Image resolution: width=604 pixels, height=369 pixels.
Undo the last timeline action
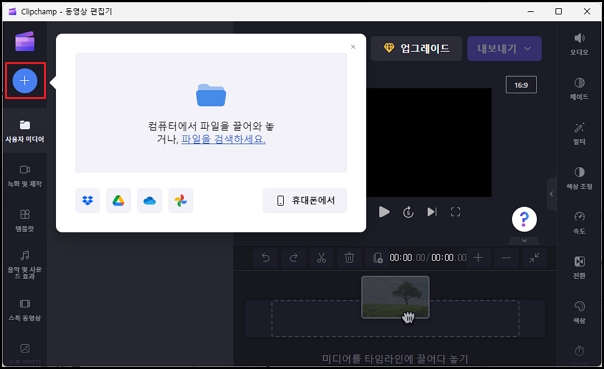(266, 258)
